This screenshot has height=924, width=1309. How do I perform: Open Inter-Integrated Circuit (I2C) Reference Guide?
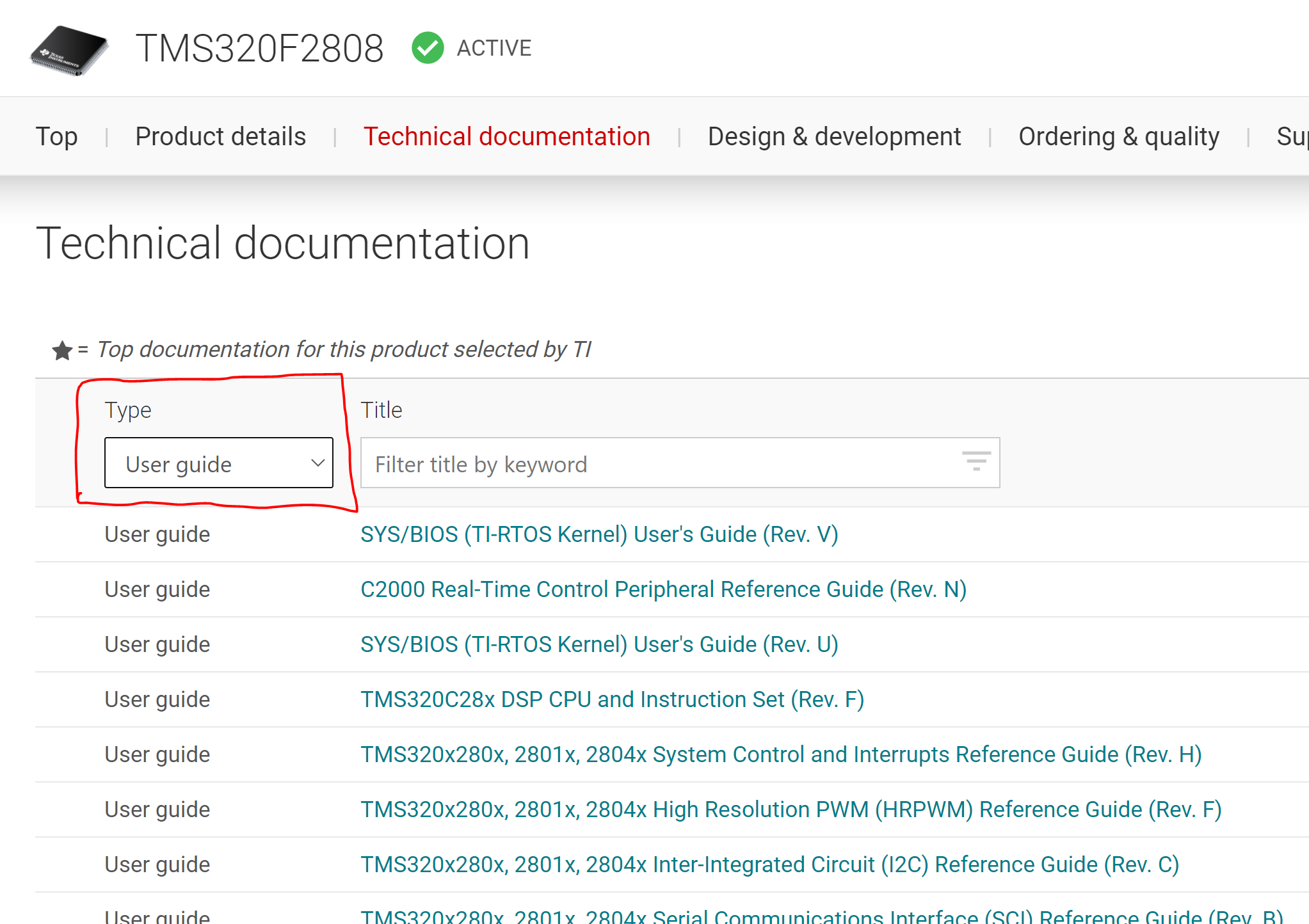click(770, 864)
